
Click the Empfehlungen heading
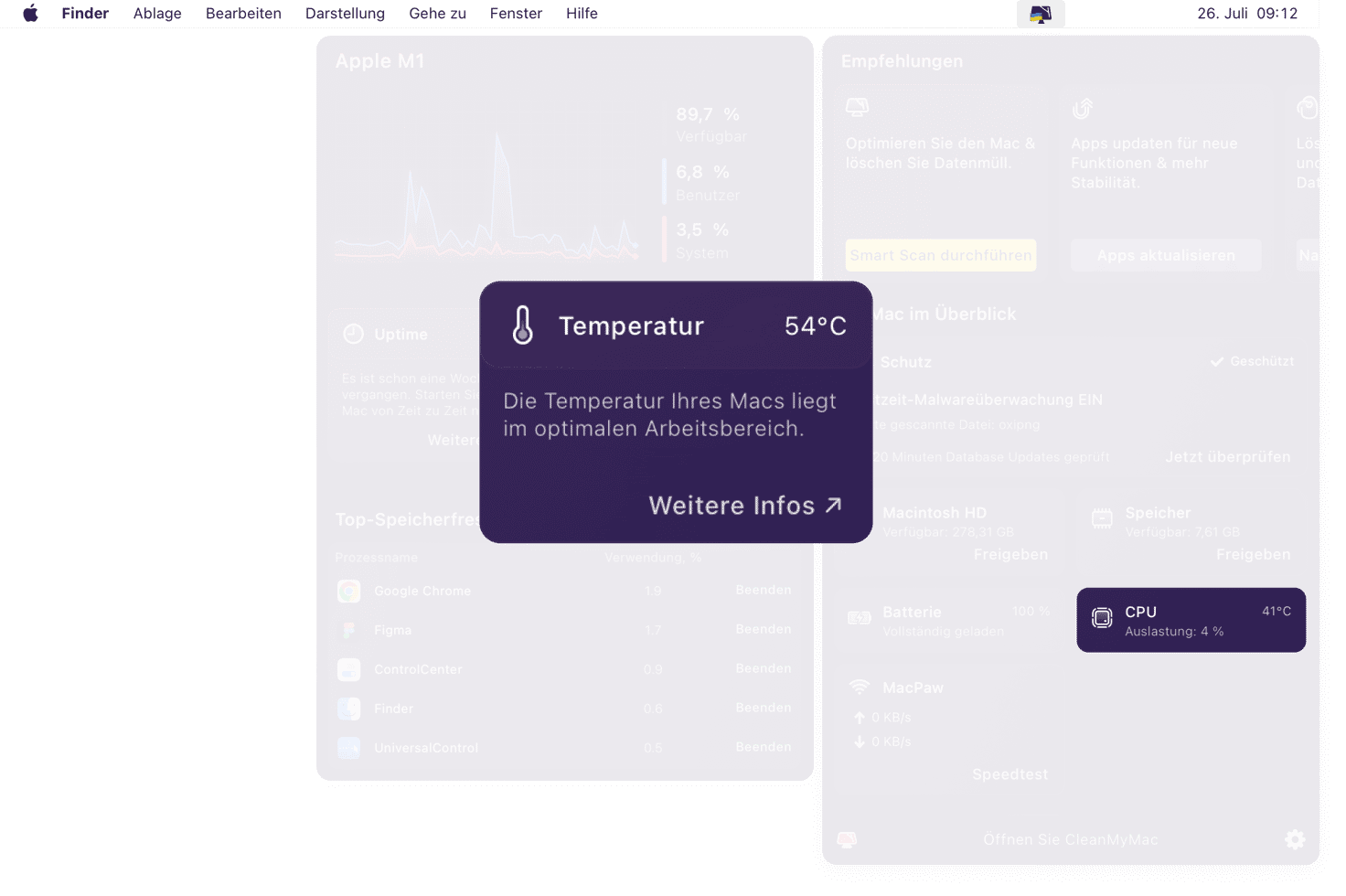point(902,61)
